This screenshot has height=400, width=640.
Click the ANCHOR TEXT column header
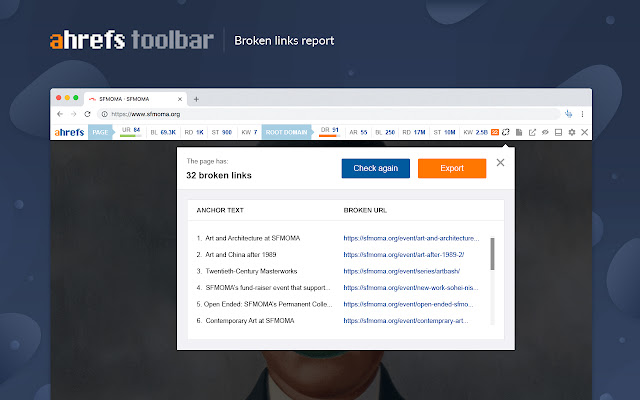(x=220, y=210)
